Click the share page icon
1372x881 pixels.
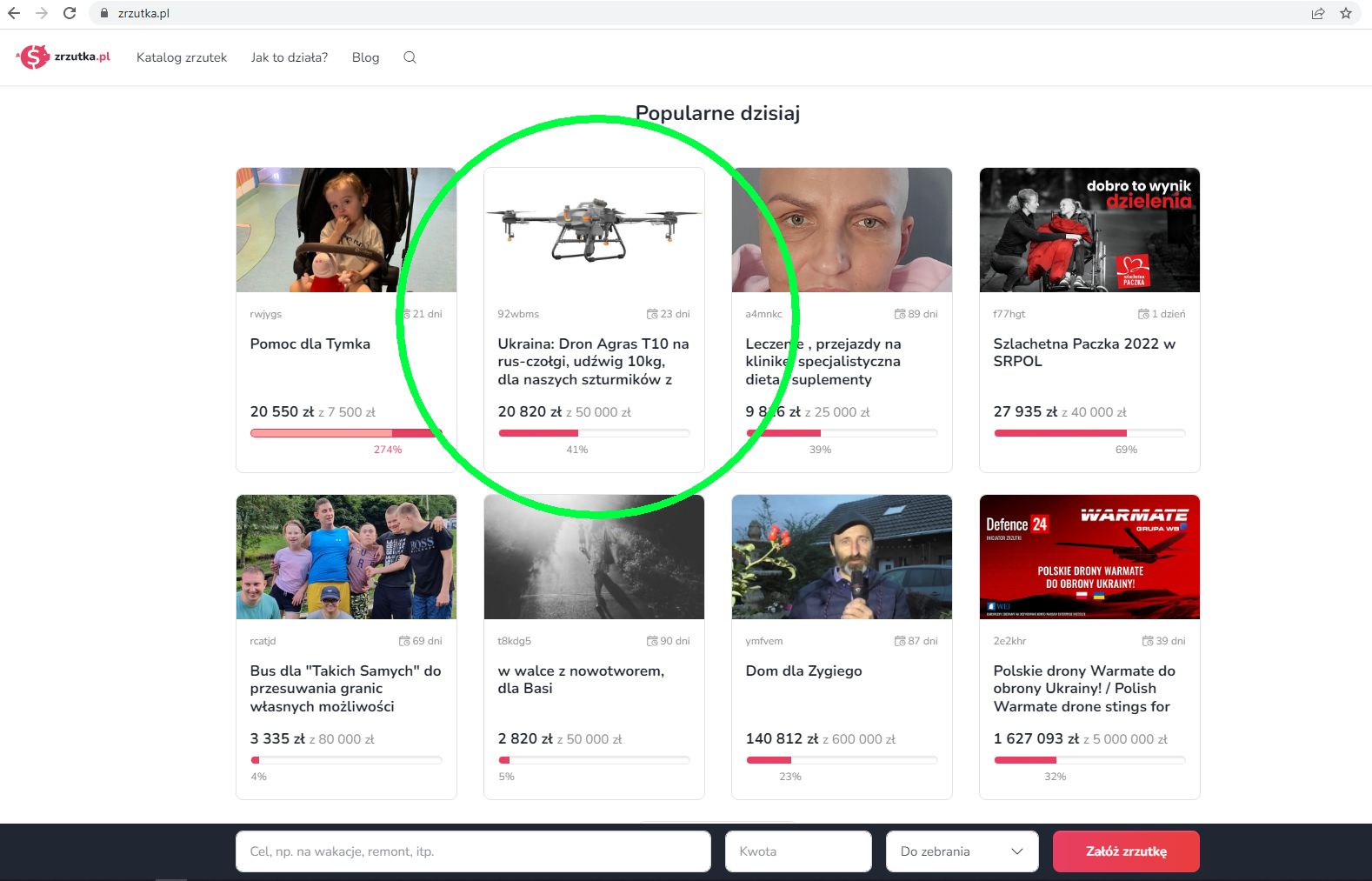pyautogui.click(x=1318, y=13)
